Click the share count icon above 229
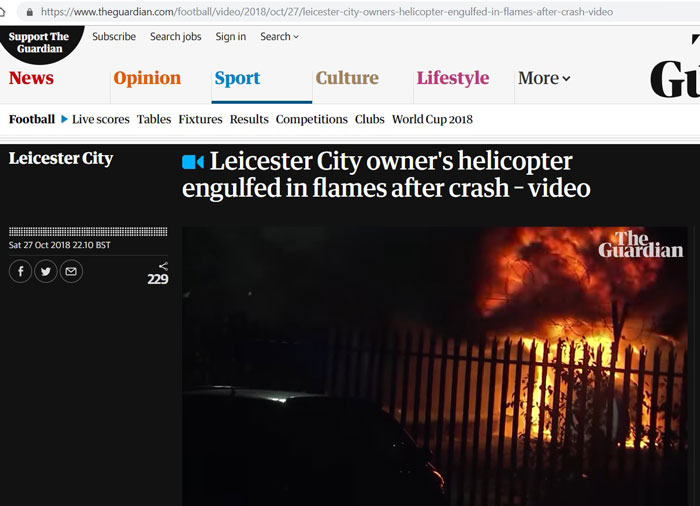The width and height of the screenshot is (700, 506). point(163,266)
